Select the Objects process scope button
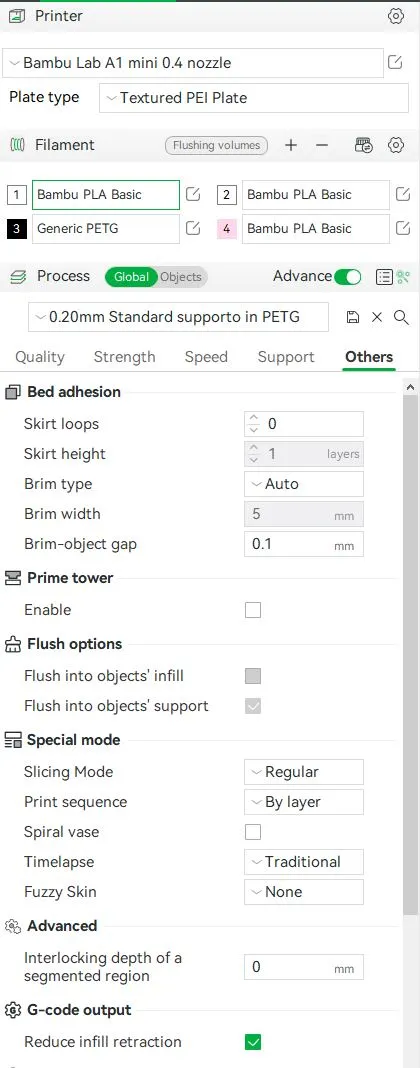The height and width of the screenshot is (1068, 420). [181, 277]
